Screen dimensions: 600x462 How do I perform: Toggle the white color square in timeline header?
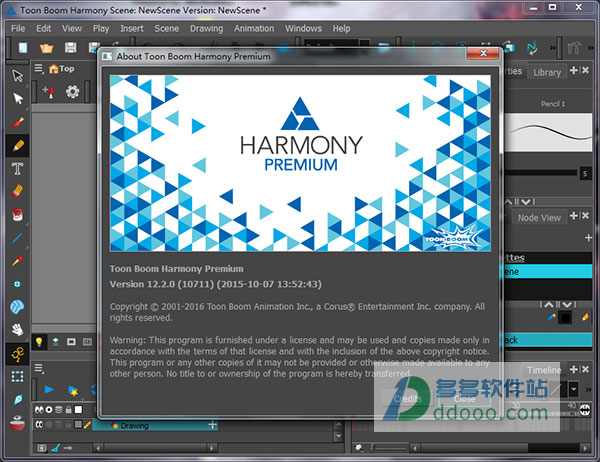[78, 410]
